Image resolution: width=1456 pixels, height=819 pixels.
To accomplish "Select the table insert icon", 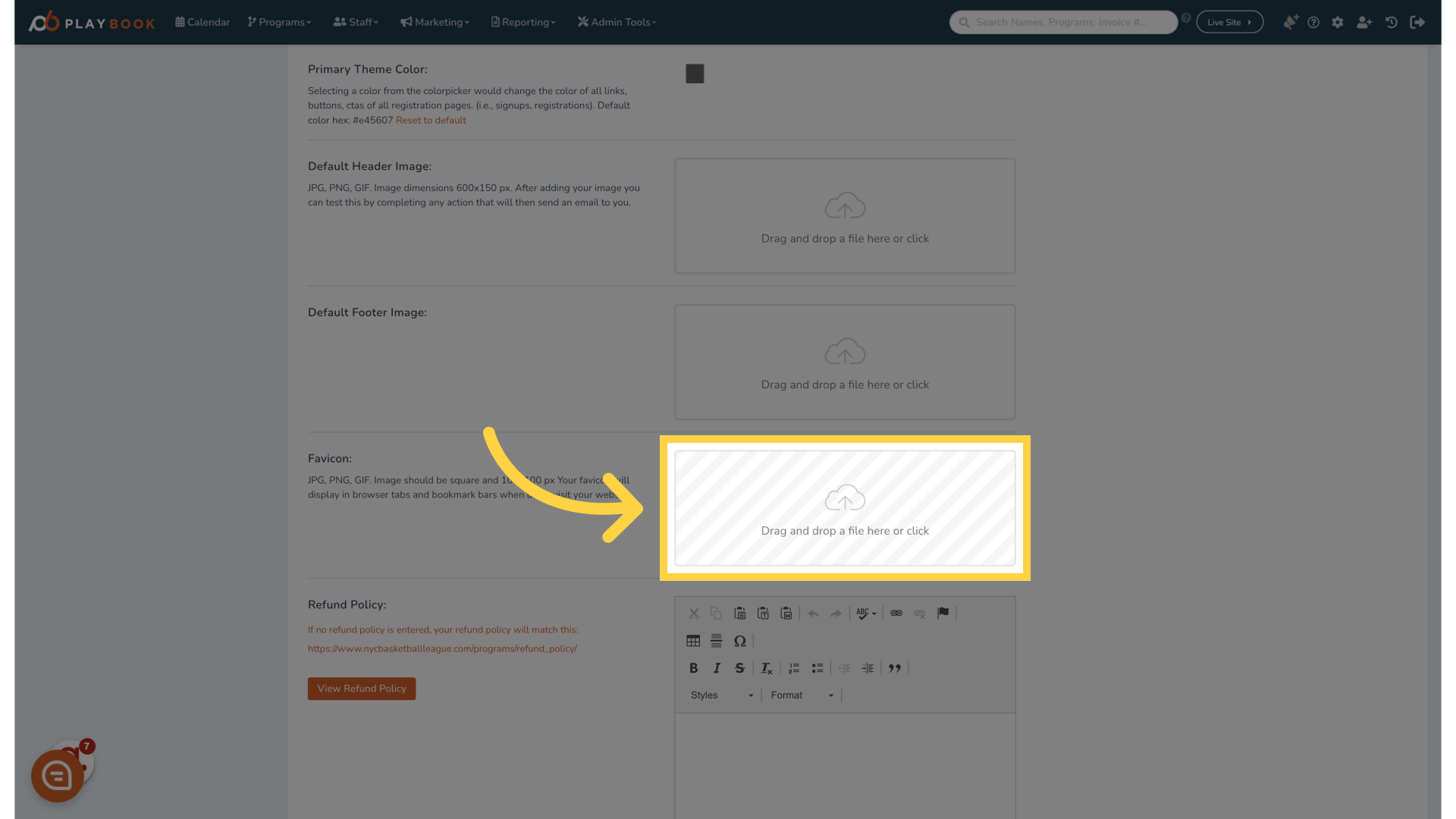I will tap(693, 640).
